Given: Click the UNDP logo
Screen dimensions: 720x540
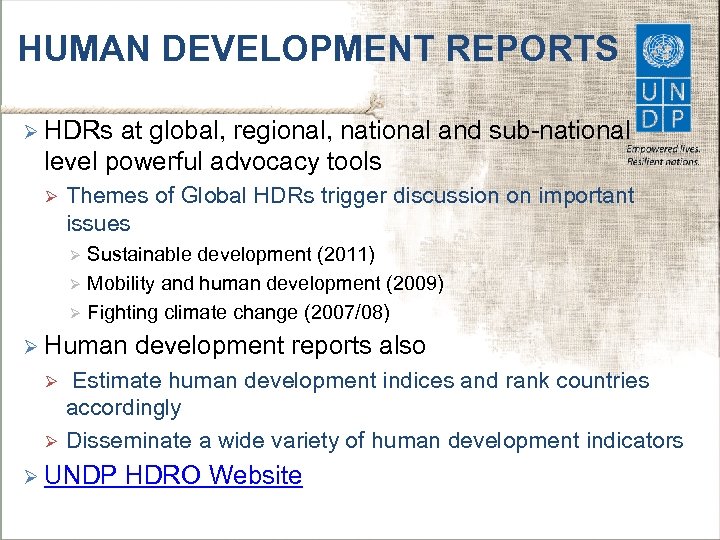Looking at the screenshot, I should click(x=663, y=78).
